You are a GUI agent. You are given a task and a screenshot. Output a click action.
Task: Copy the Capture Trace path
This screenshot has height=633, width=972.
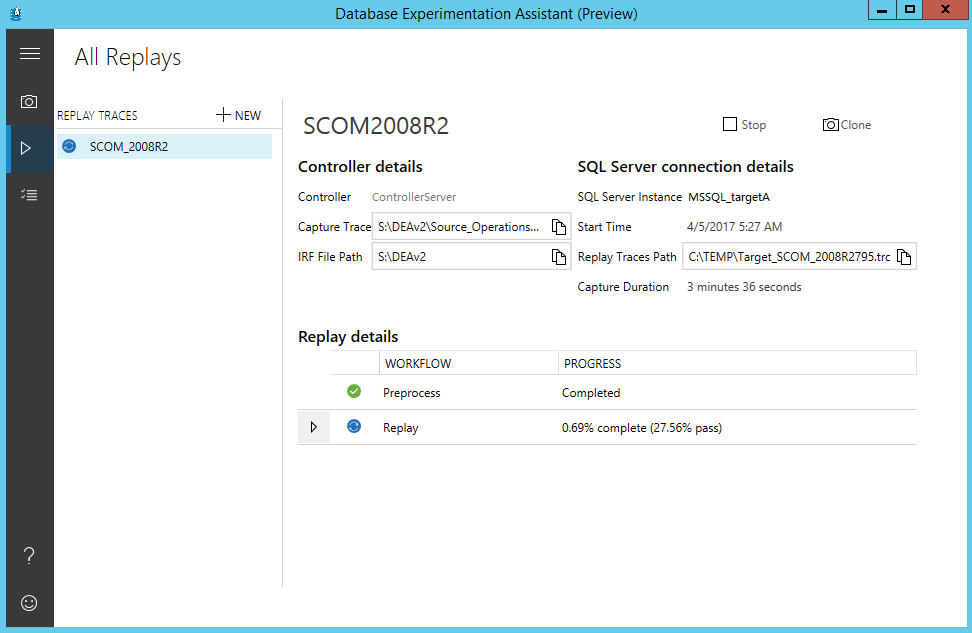pos(559,227)
